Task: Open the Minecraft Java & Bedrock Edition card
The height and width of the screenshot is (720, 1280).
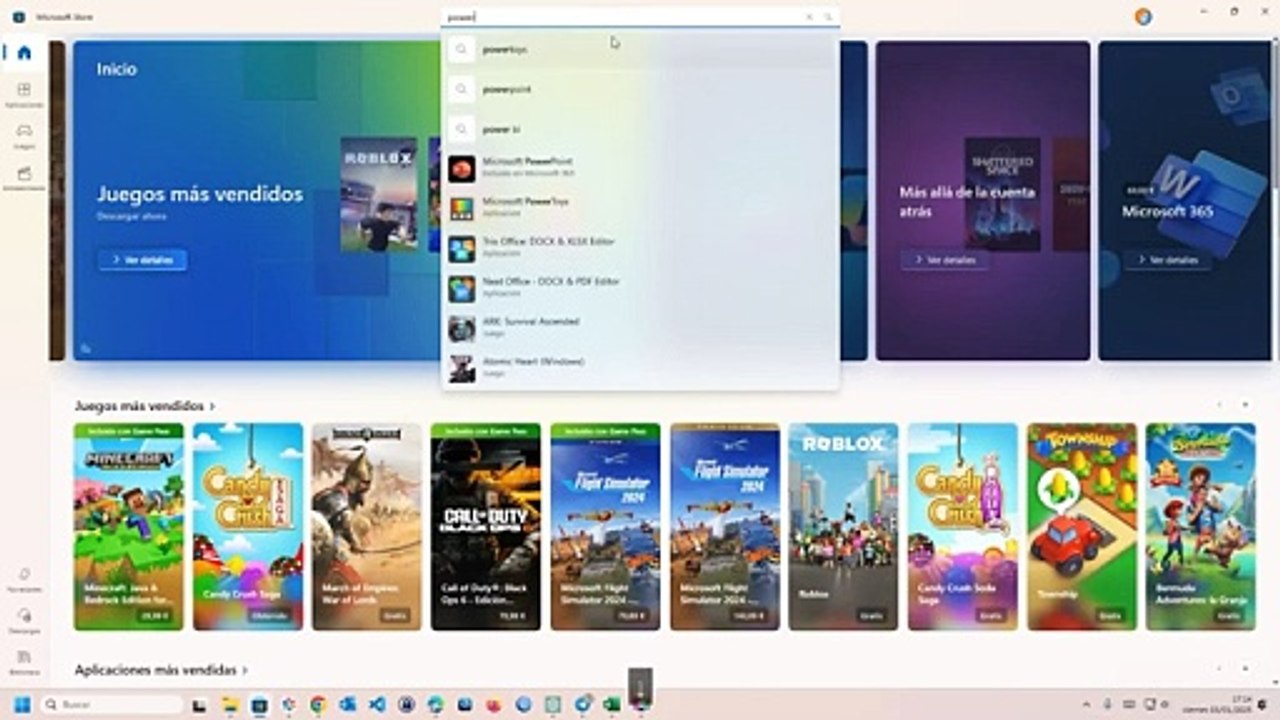Action: (x=128, y=527)
